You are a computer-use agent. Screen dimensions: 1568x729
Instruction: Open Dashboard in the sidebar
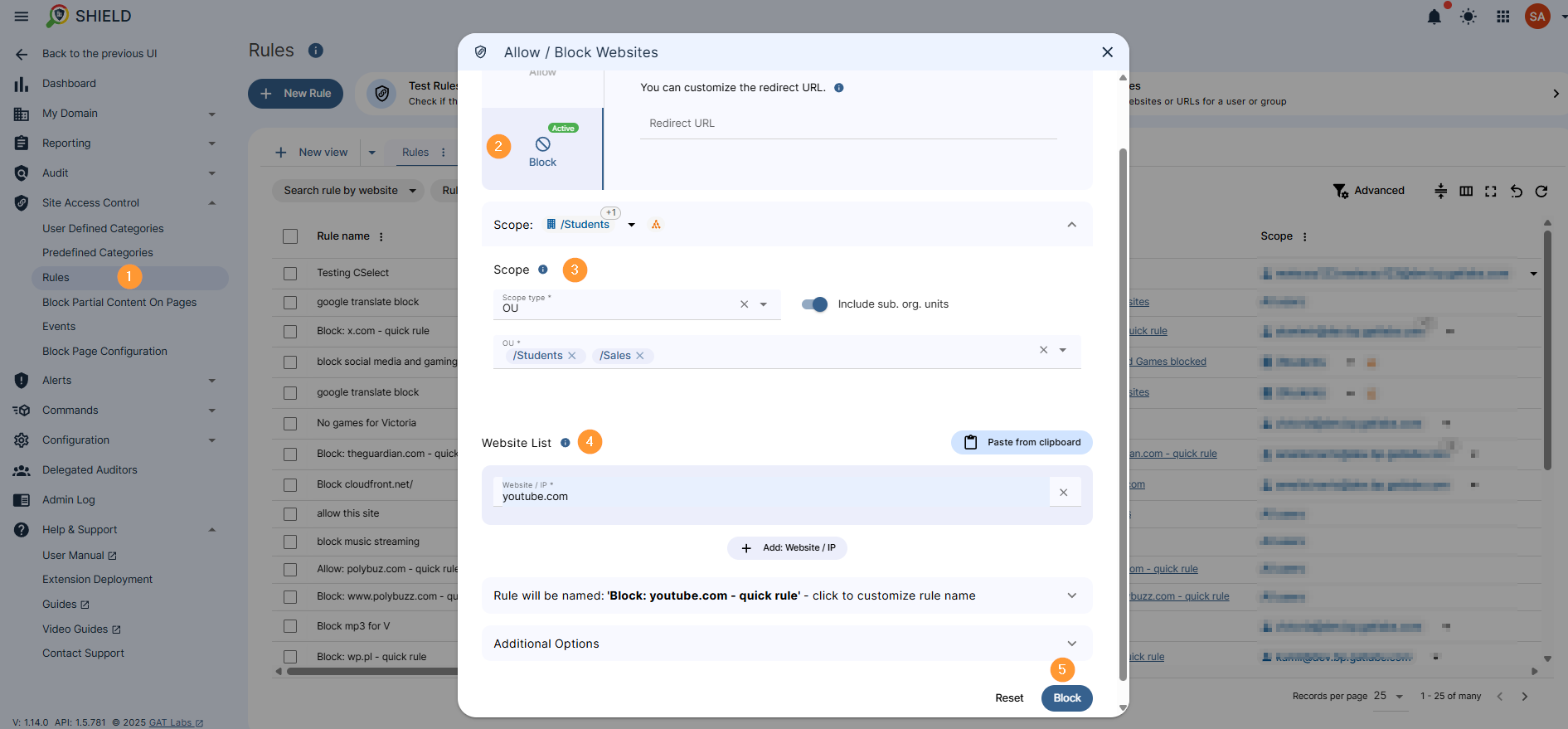coord(69,84)
